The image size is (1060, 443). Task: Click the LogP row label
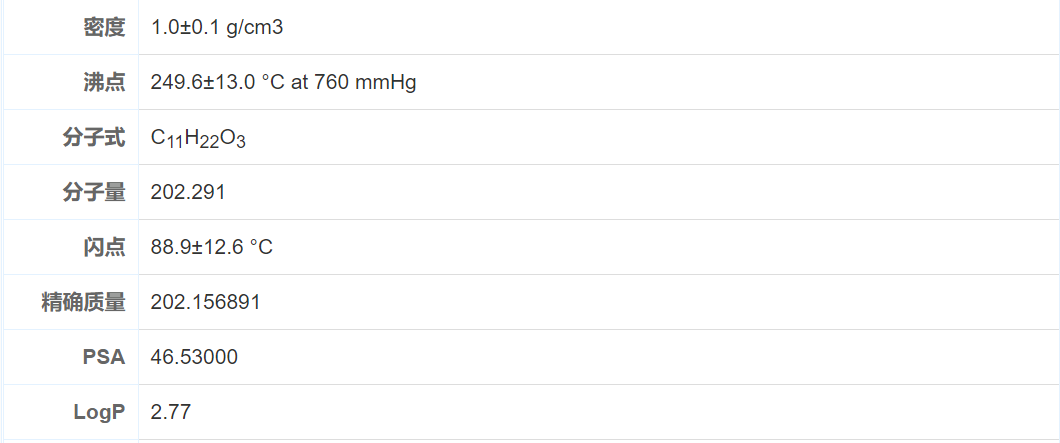point(99,412)
